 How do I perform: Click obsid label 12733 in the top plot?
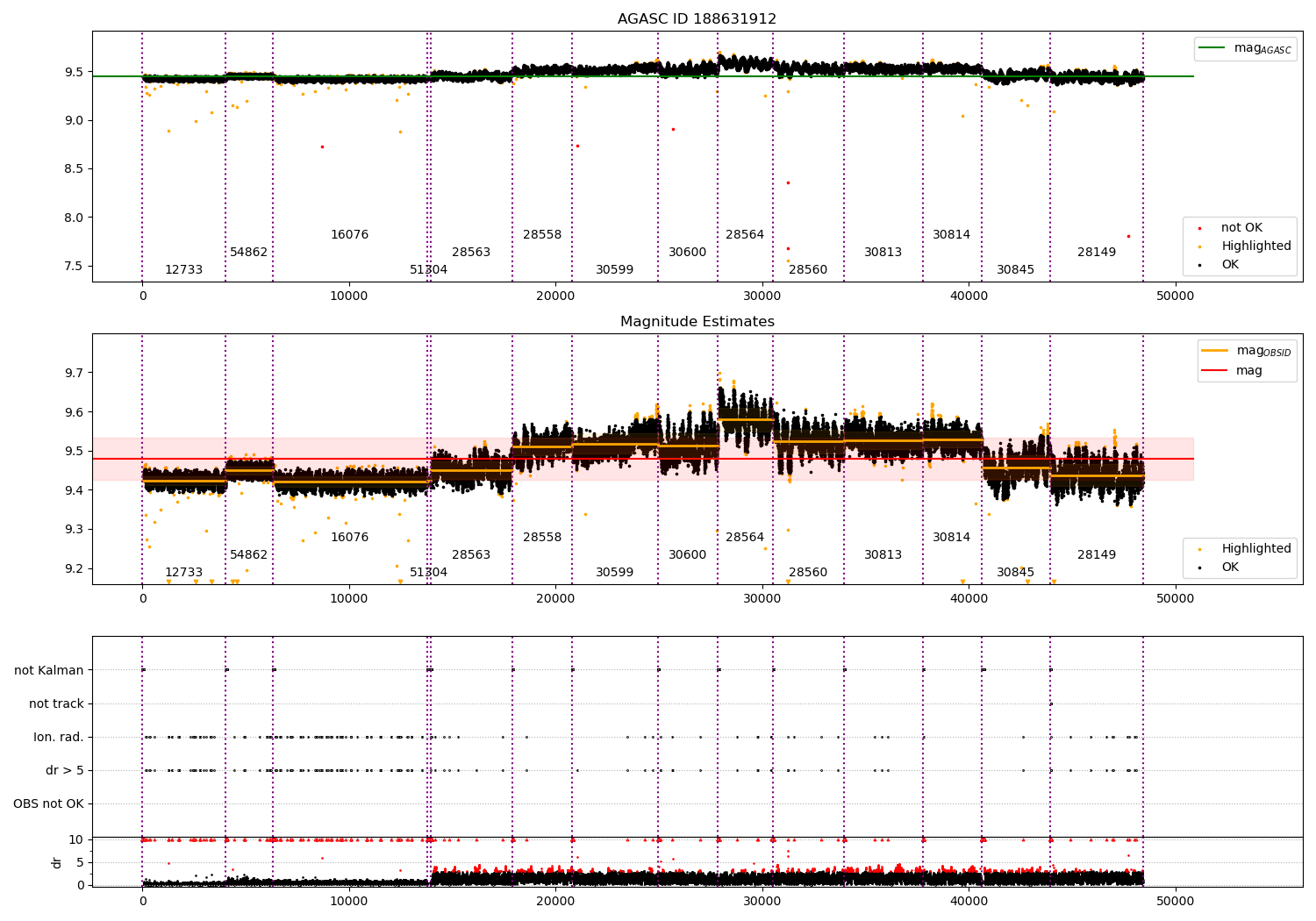pyautogui.click(x=183, y=270)
